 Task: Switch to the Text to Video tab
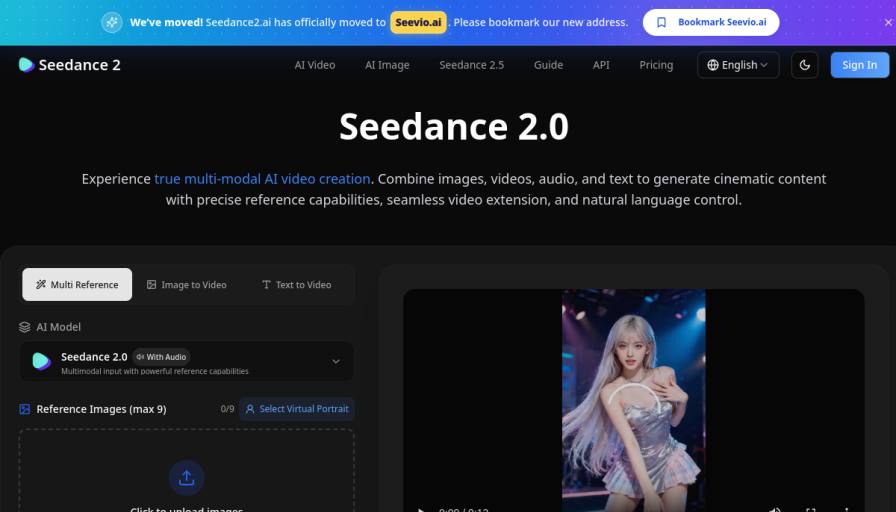[x=297, y=285]
